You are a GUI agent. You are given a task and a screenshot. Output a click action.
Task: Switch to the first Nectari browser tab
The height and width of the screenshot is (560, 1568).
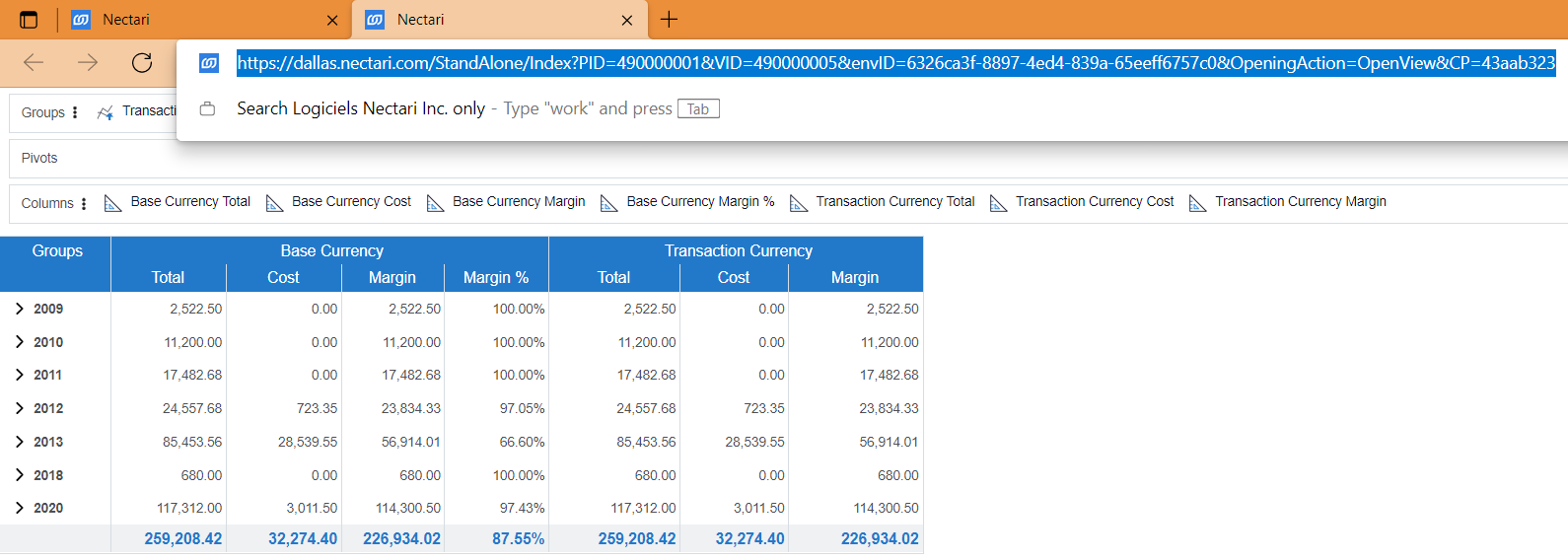197,20
